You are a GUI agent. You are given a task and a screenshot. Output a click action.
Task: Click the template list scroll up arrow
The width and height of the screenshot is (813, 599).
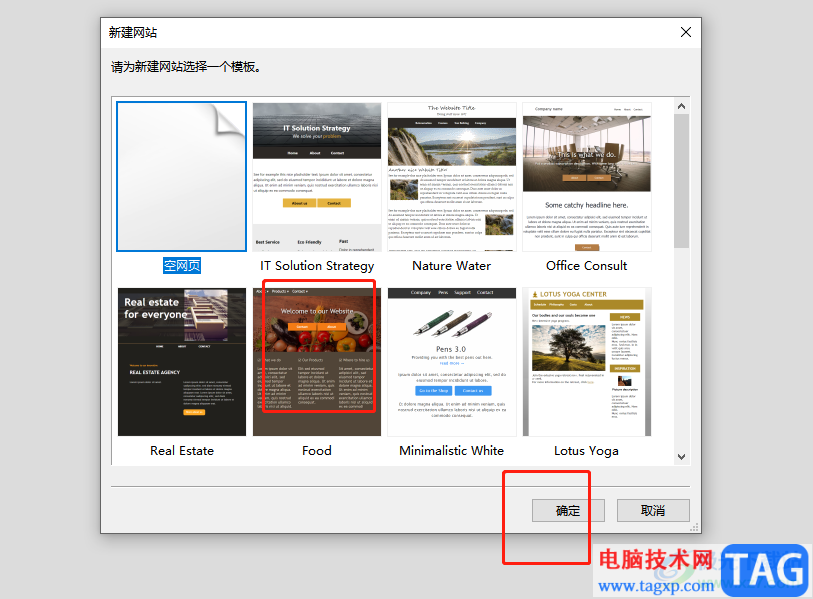(x=681, y=106)
